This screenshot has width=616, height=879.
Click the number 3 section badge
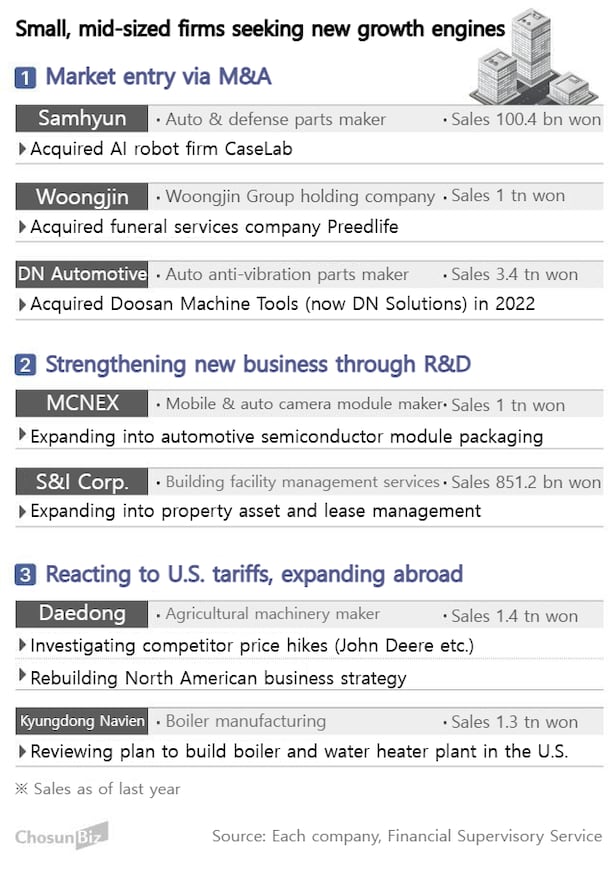(26, 575)
